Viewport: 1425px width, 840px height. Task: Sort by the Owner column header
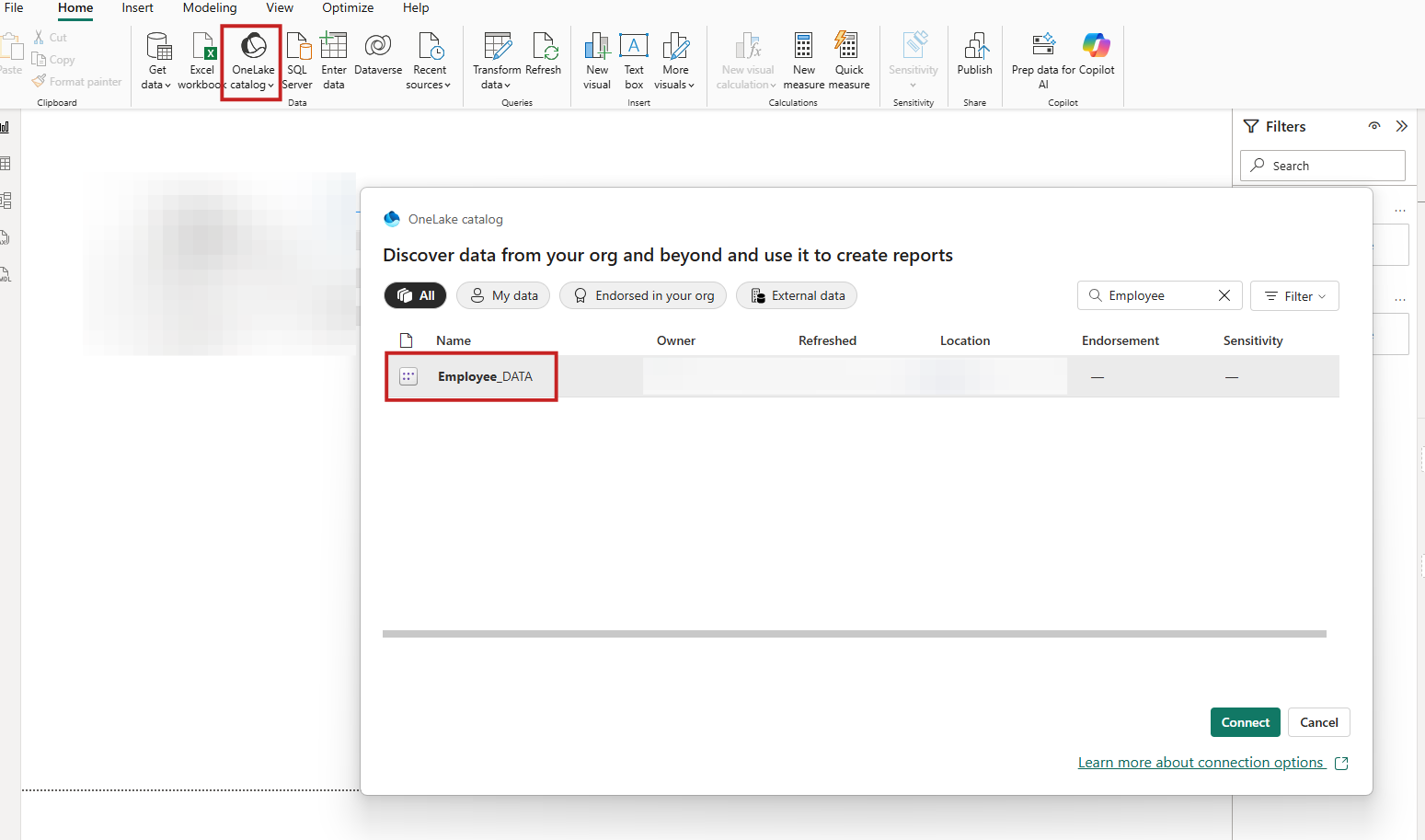click(x=676, y=340)
